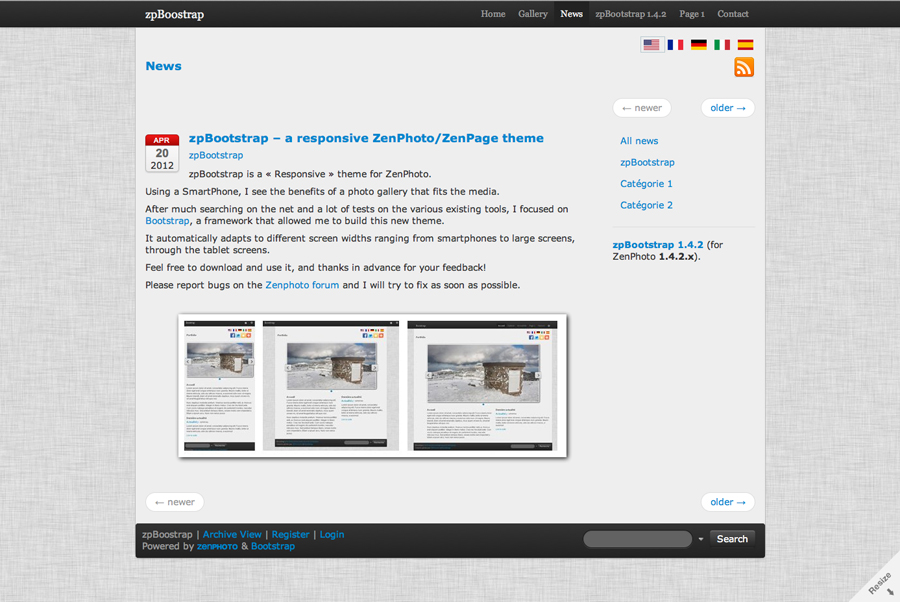Select All news in sidebar
900x602 pixels.
639,141
